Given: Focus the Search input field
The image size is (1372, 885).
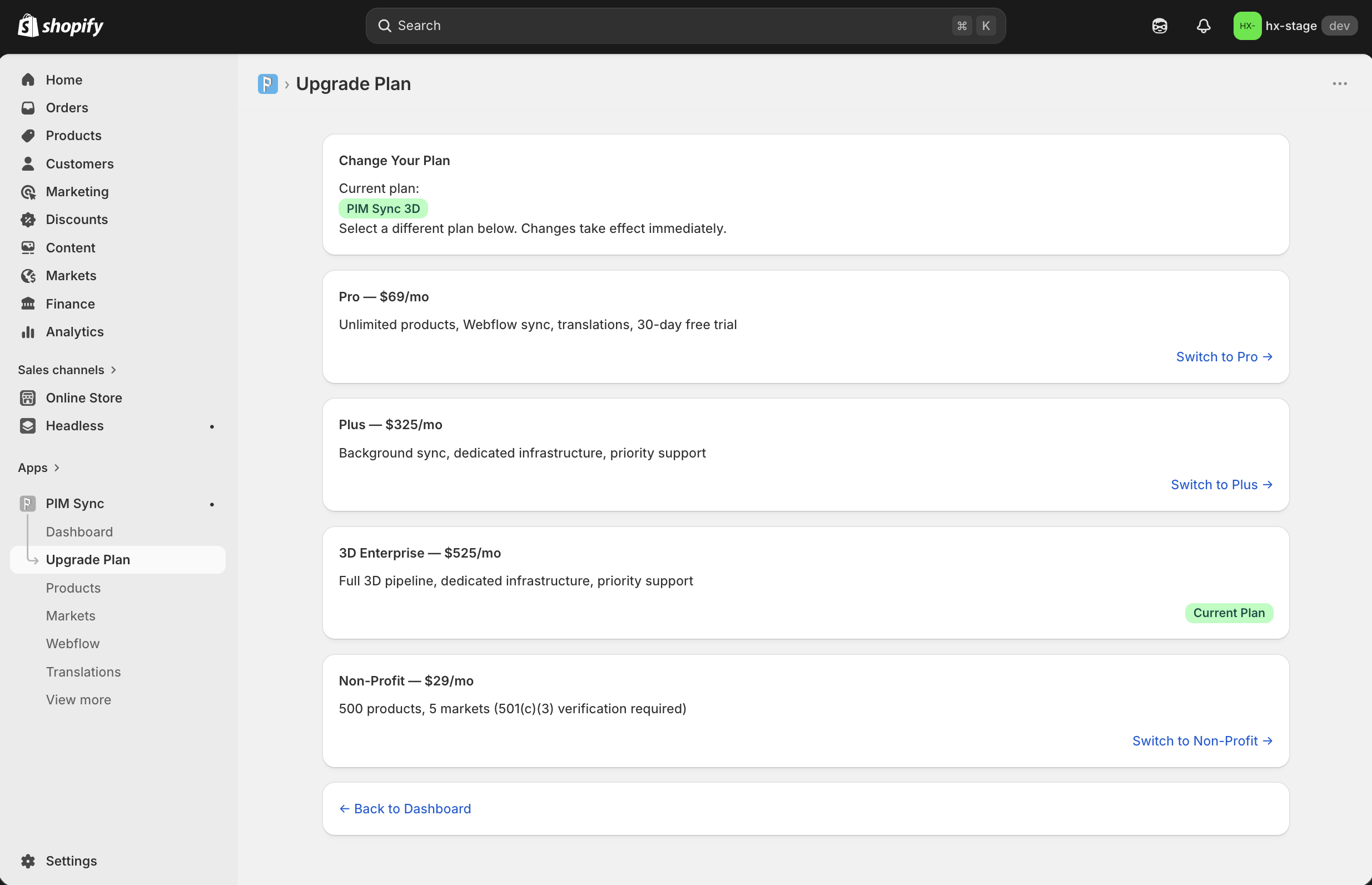Looking at the screenshot, I should pos(685,26).
